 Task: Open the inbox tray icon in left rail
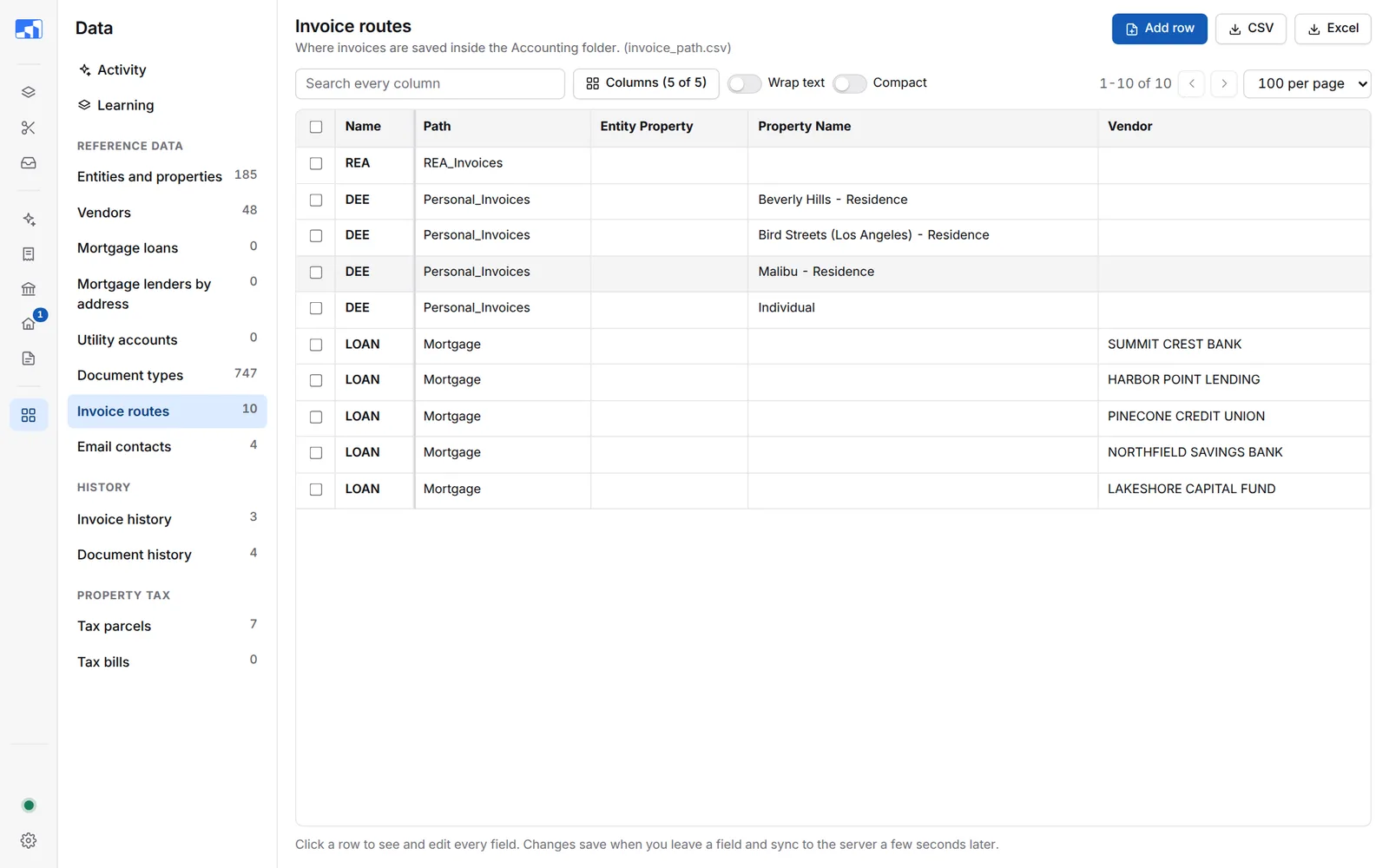tap(29, 163)
